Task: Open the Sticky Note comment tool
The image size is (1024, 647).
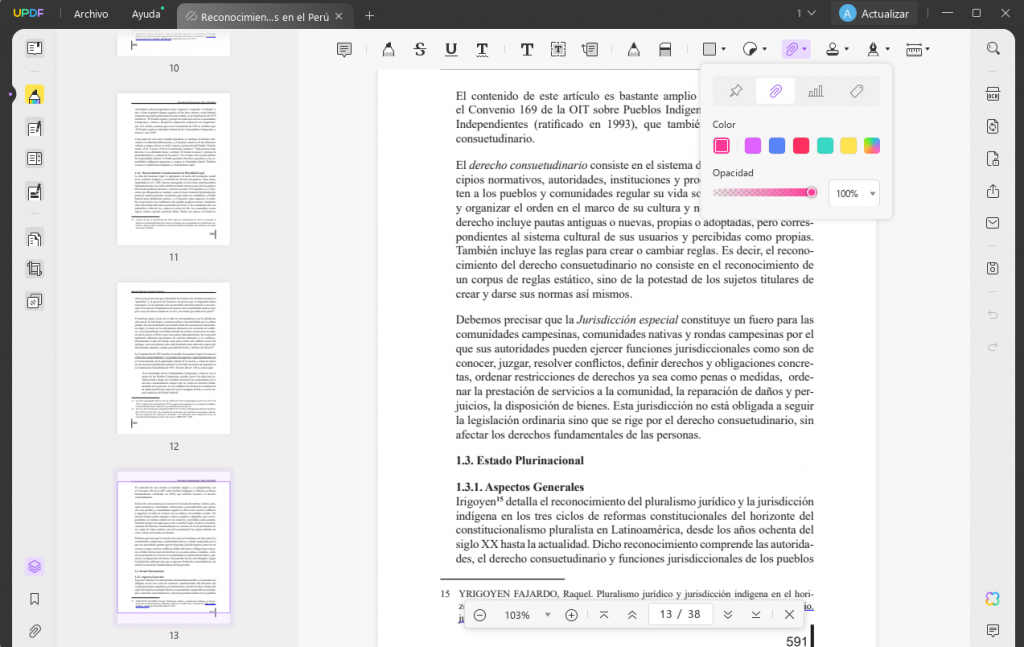Action: point(344,48)
